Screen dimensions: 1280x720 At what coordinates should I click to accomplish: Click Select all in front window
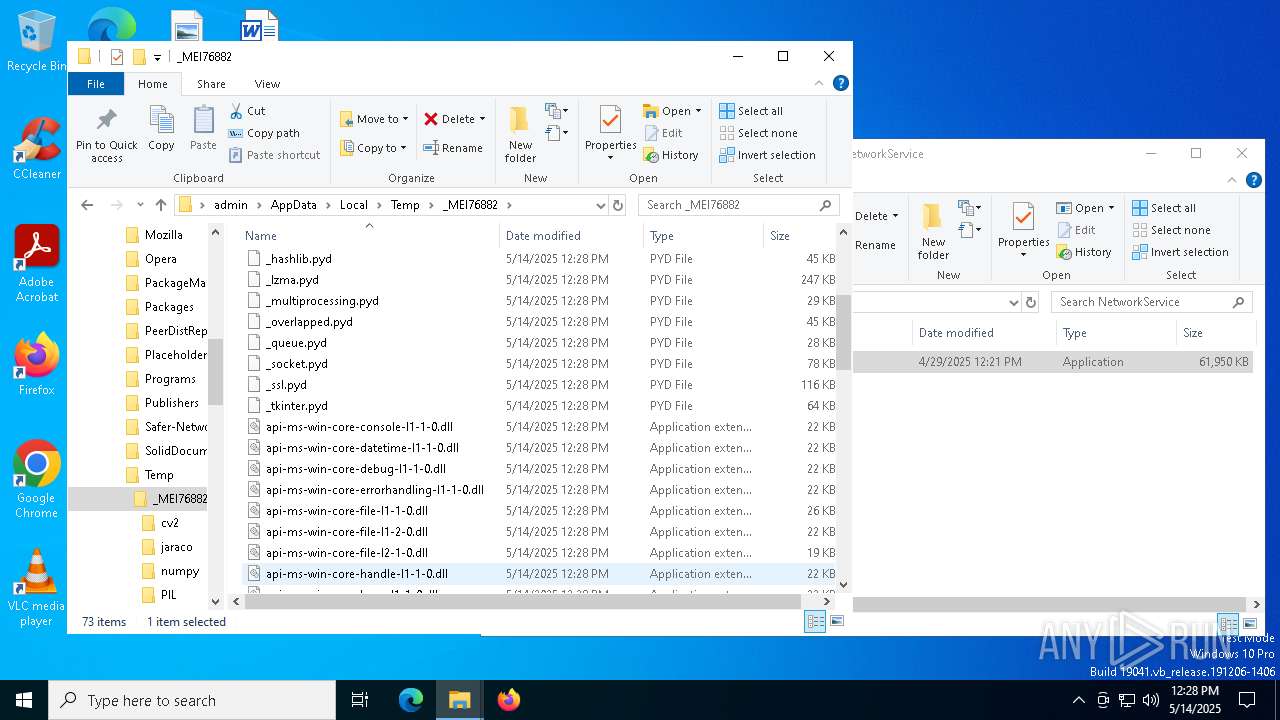[x=751, y=111]
